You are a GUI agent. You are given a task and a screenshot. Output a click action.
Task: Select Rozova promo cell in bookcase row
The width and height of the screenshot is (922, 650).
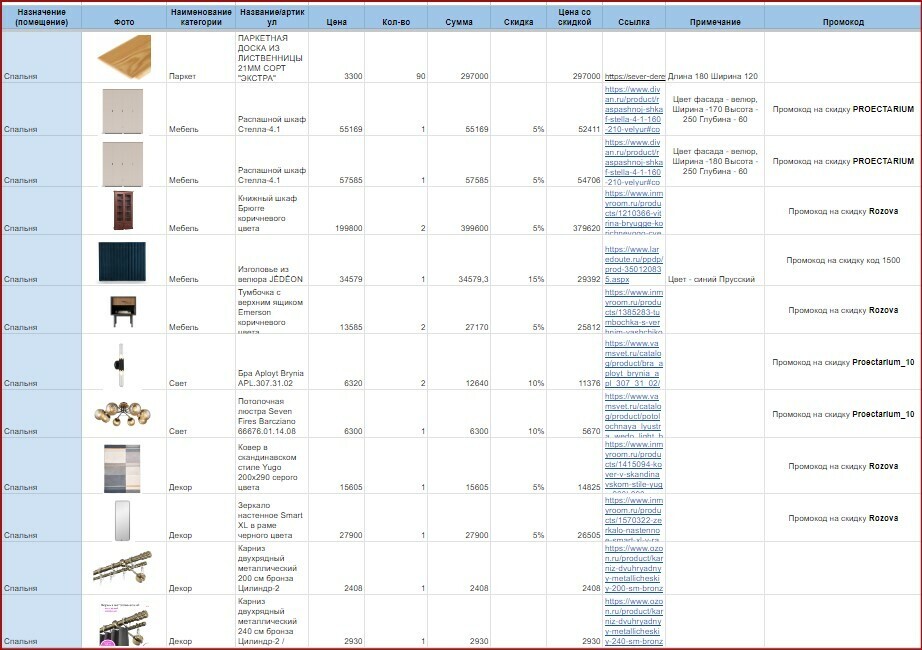[843, 211]
